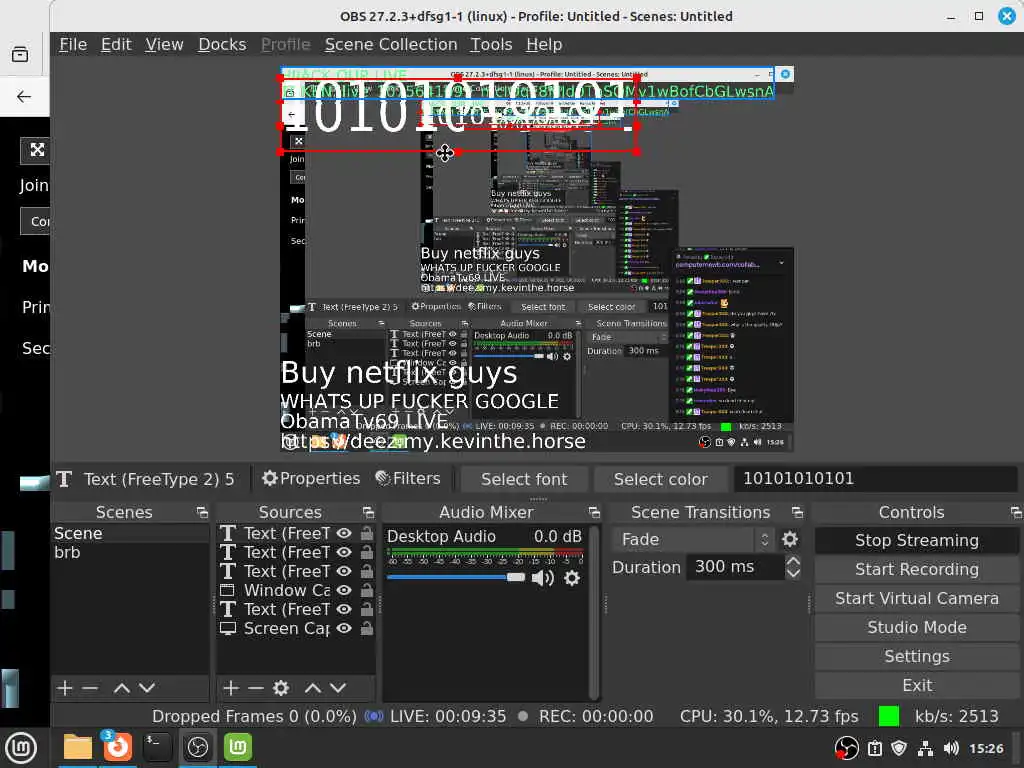Click Desktop Audio volume slider
The height and width of the screenshot is (768, 1024).
(456, 577)
